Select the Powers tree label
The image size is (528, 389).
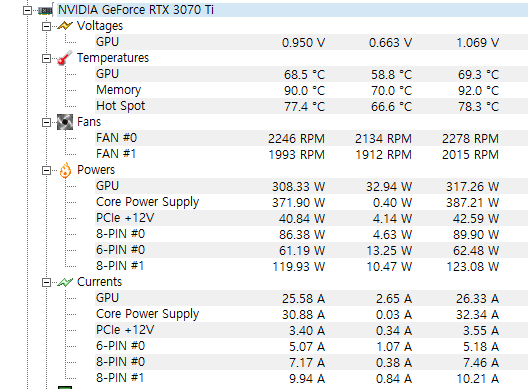click(x=96, y=170)
